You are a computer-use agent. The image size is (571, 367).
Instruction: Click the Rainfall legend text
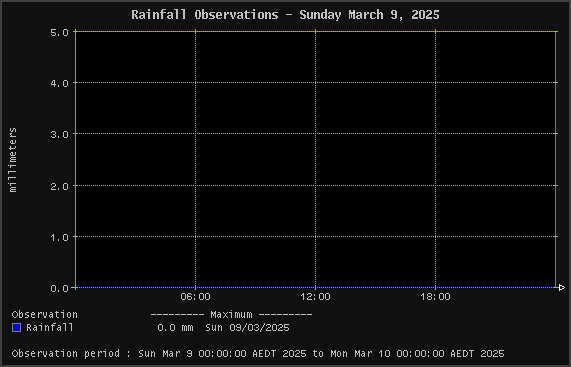click(50, 327)
